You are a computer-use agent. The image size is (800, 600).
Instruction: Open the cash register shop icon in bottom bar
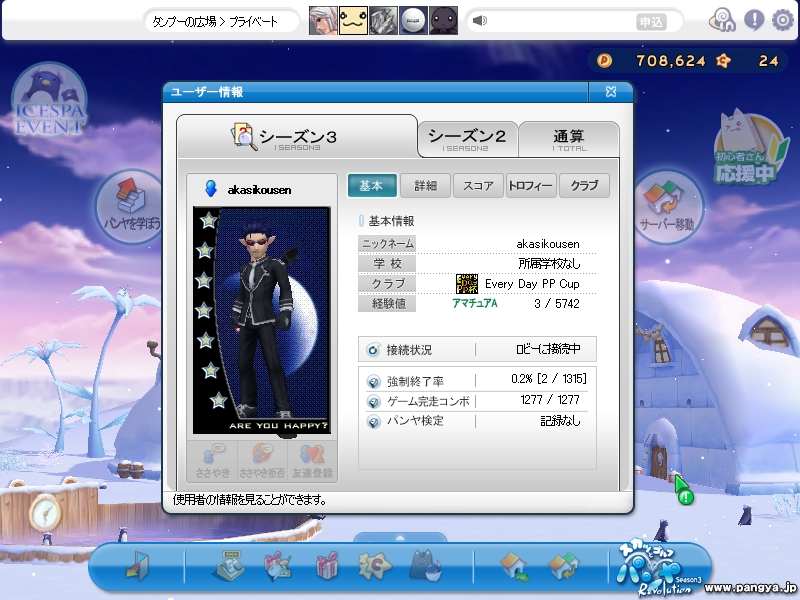click(x=228, y=566)
